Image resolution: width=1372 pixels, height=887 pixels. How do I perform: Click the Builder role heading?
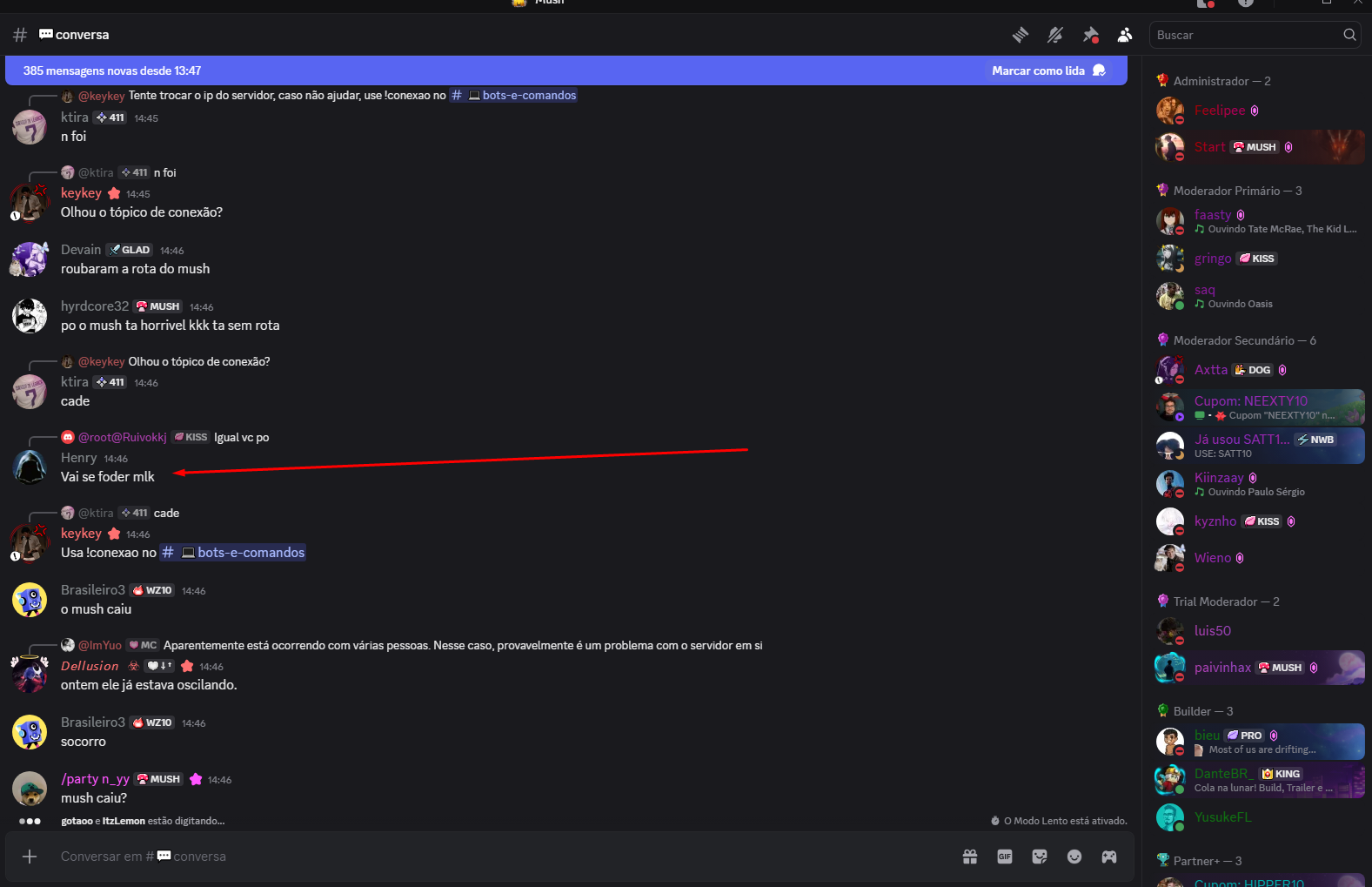point(1203,711)
